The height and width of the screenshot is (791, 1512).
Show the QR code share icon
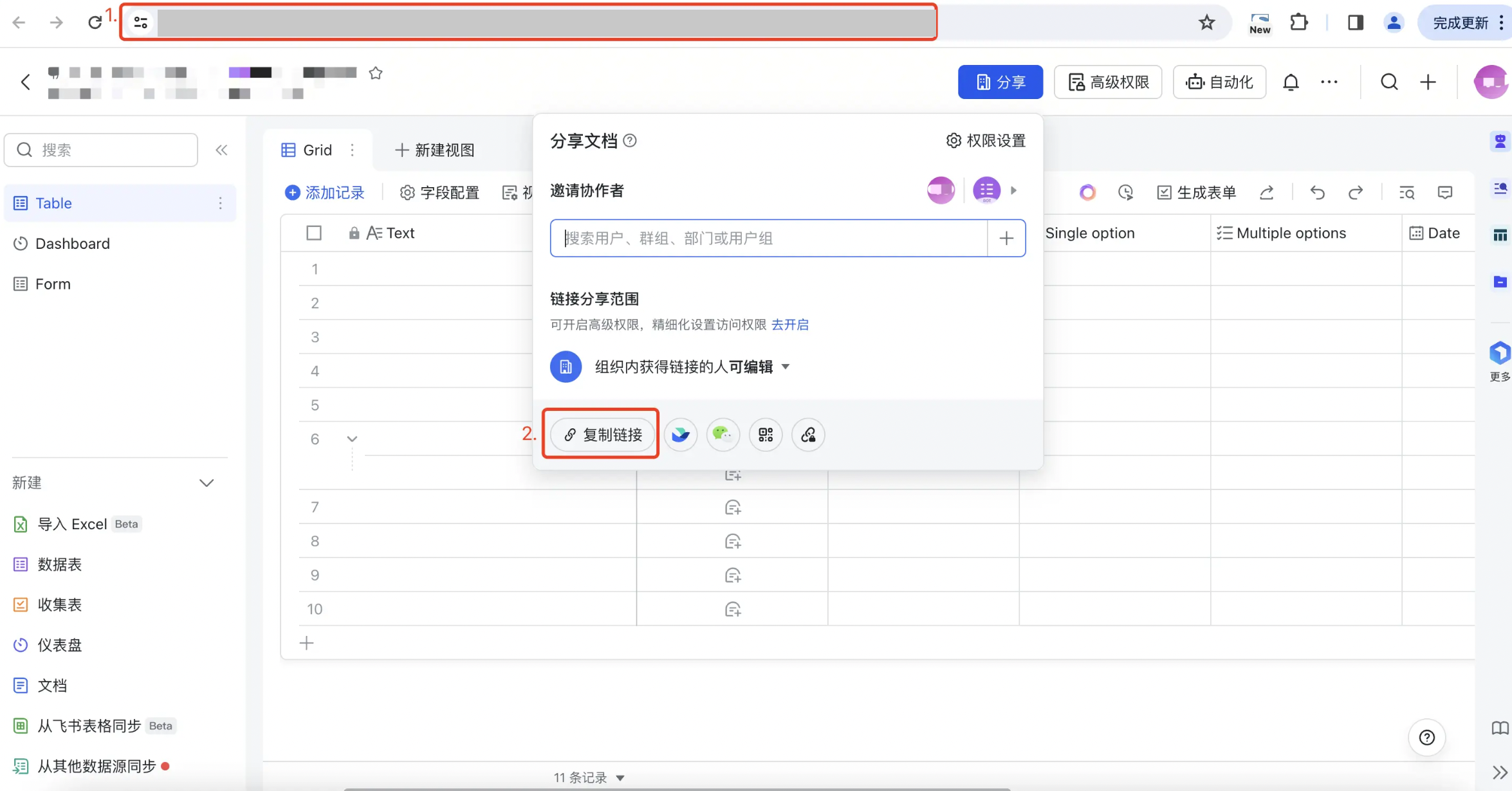(x=765, y=435)
